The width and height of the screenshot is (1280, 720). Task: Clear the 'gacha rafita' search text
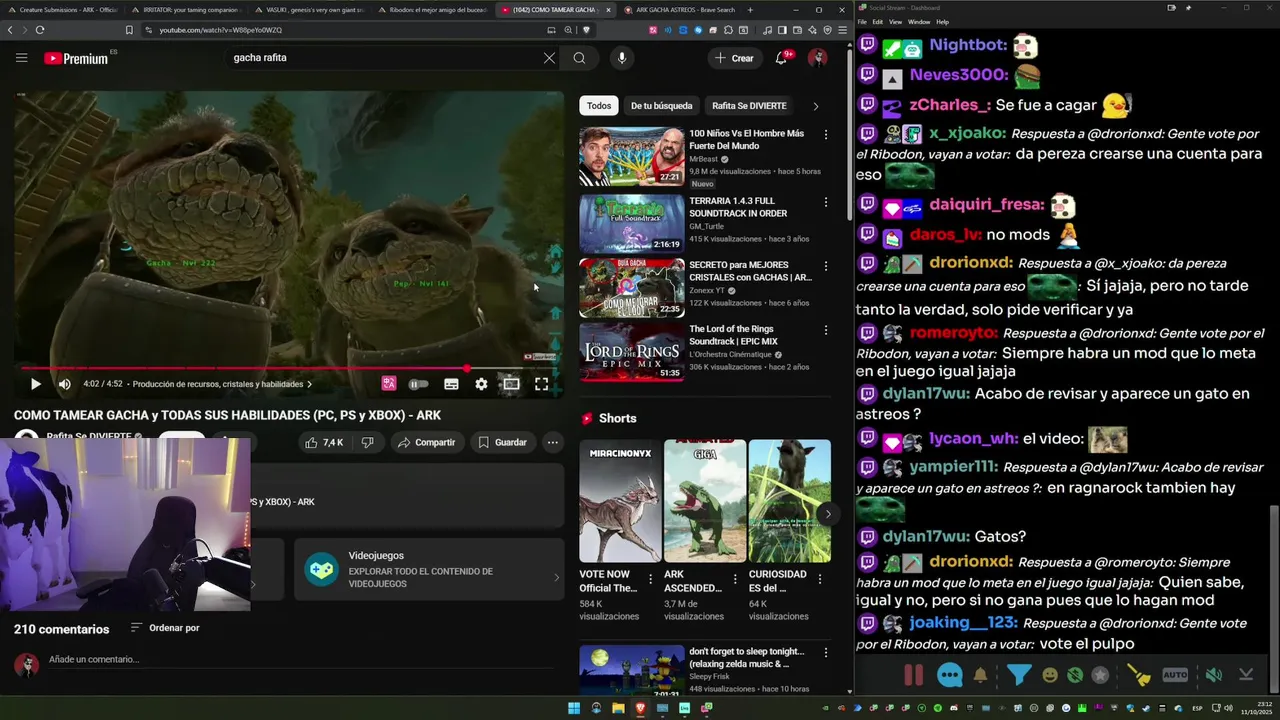(549, 58)
